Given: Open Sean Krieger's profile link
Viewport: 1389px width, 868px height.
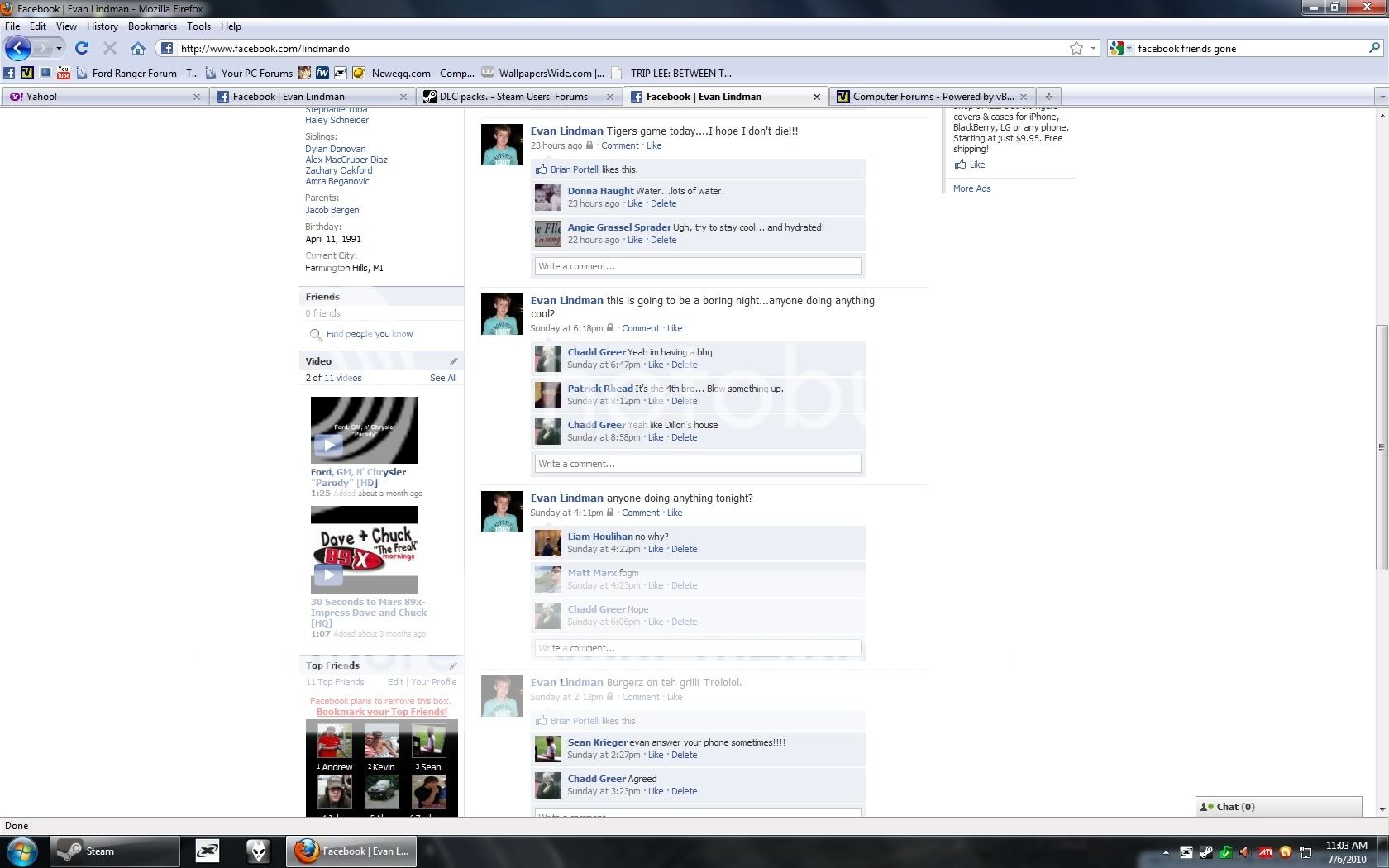Looking at the screenshot, I should 597,742.
